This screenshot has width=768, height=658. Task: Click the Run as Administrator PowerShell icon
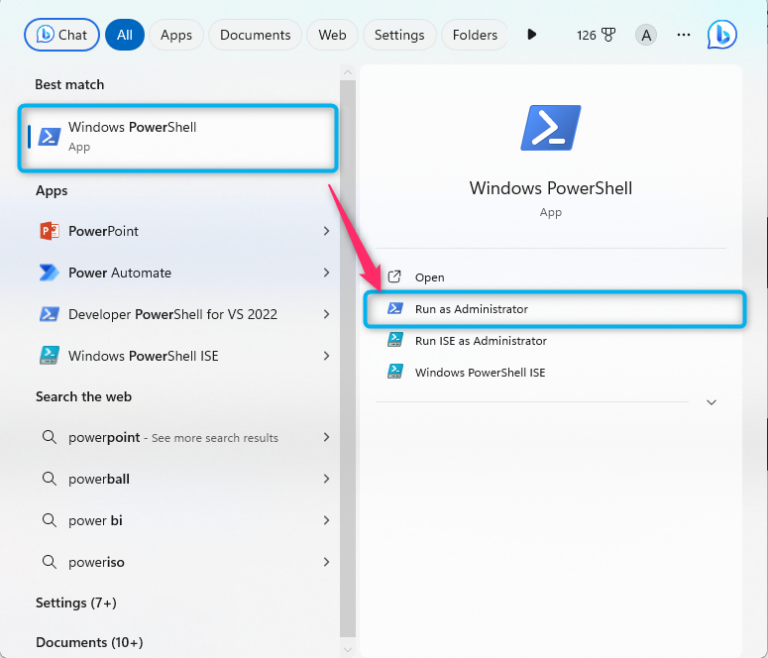coord(395,308)
